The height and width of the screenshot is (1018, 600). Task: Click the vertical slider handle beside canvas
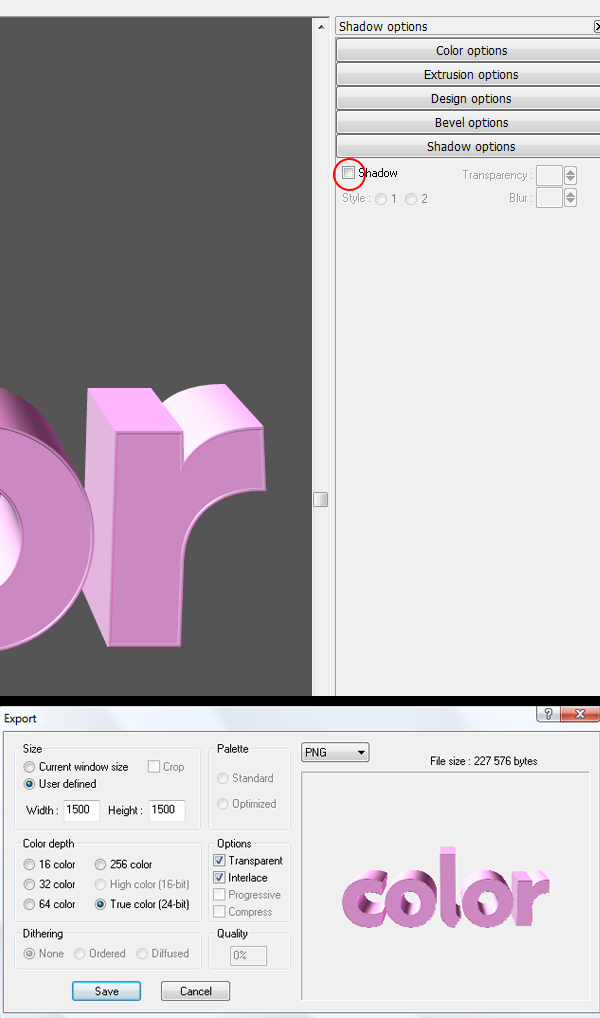tap(320, 499)
